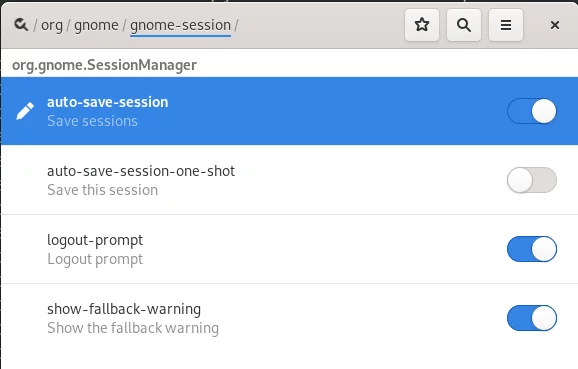The height and width of the screenshot is (369, 578).
Task: Click the Show the fallback warning description
Action: 133,328
